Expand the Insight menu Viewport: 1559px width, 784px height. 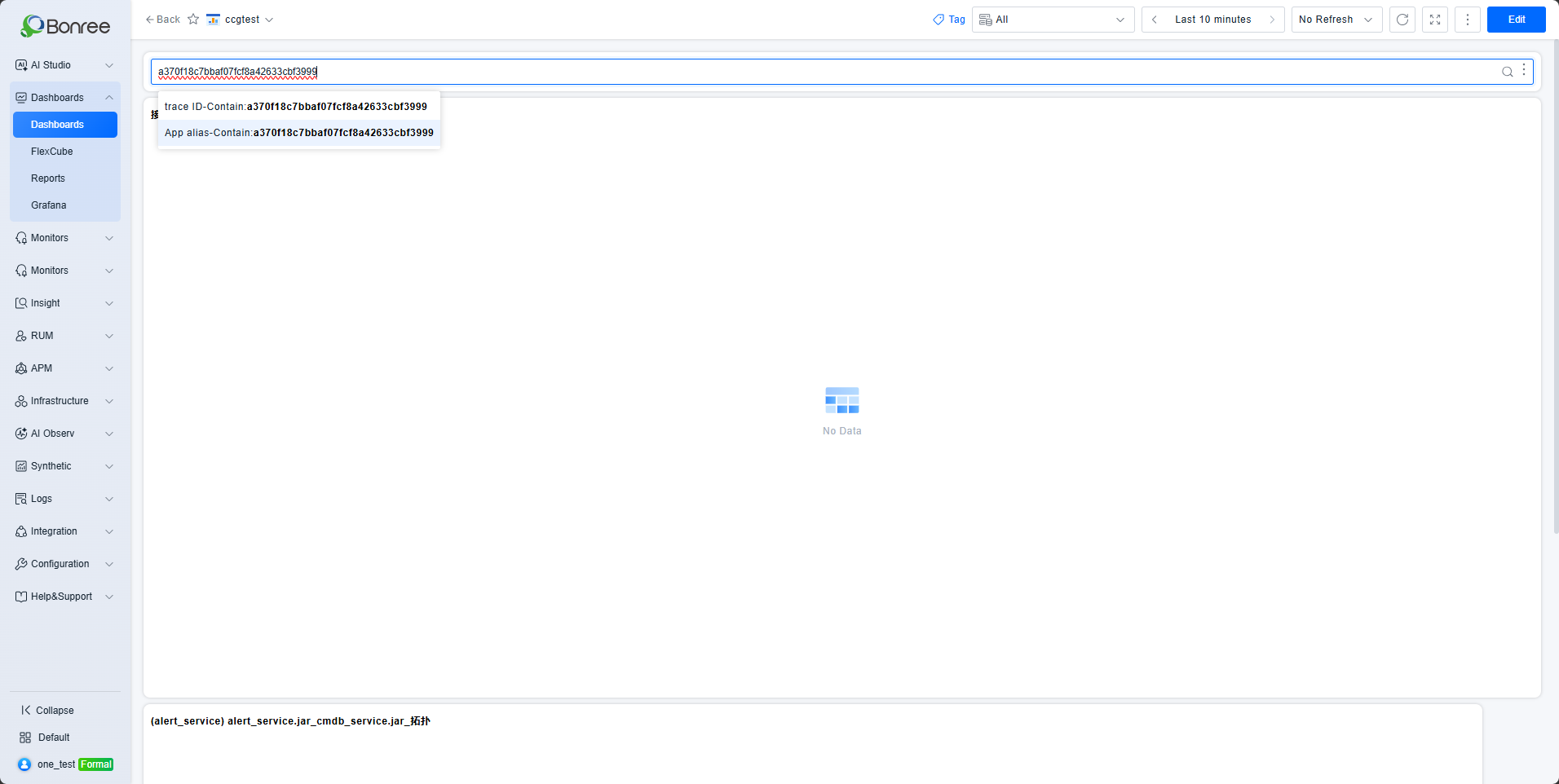click(x=65, y=303)
